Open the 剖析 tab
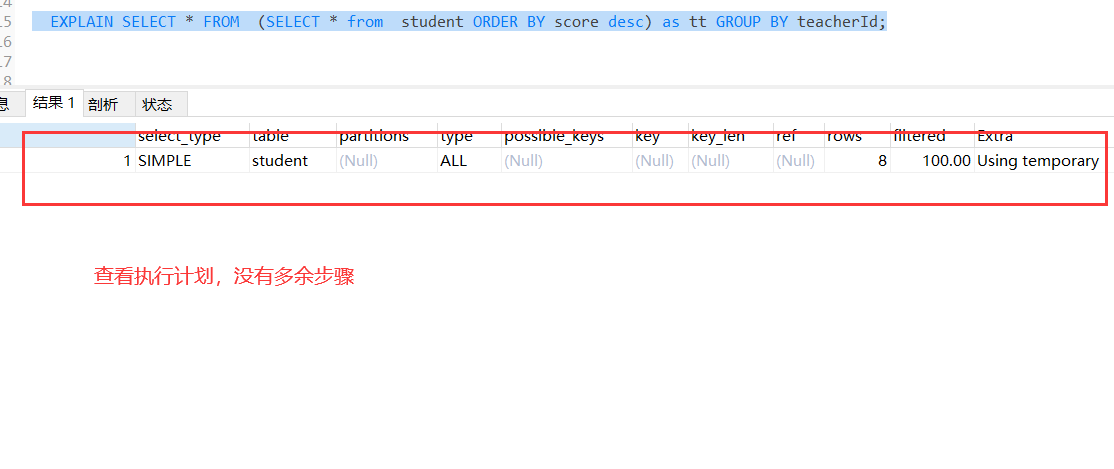 (x=103, y=104)
